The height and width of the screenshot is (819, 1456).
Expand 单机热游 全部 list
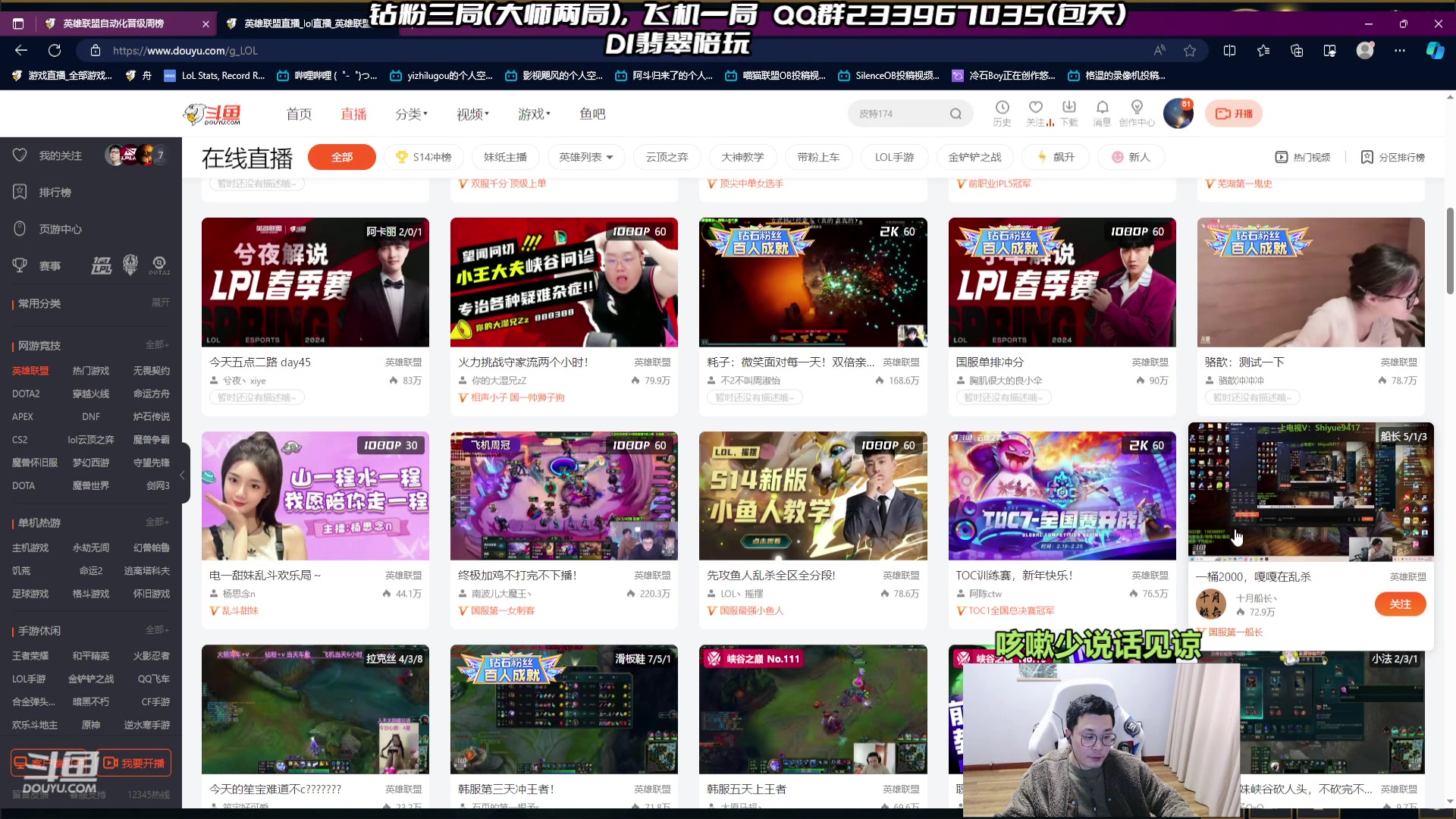157,522
